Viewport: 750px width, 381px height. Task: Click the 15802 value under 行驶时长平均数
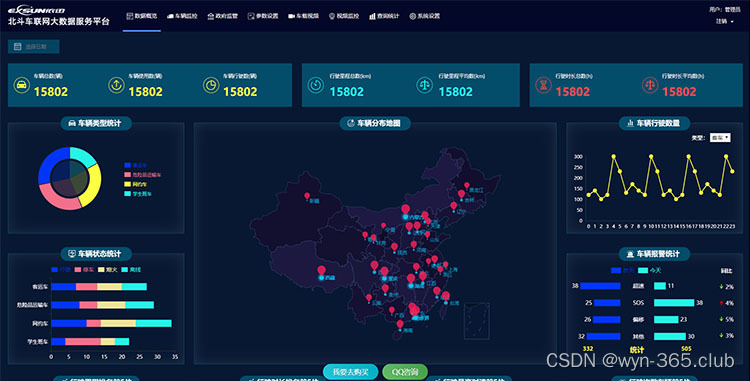[x=679, y=92]
